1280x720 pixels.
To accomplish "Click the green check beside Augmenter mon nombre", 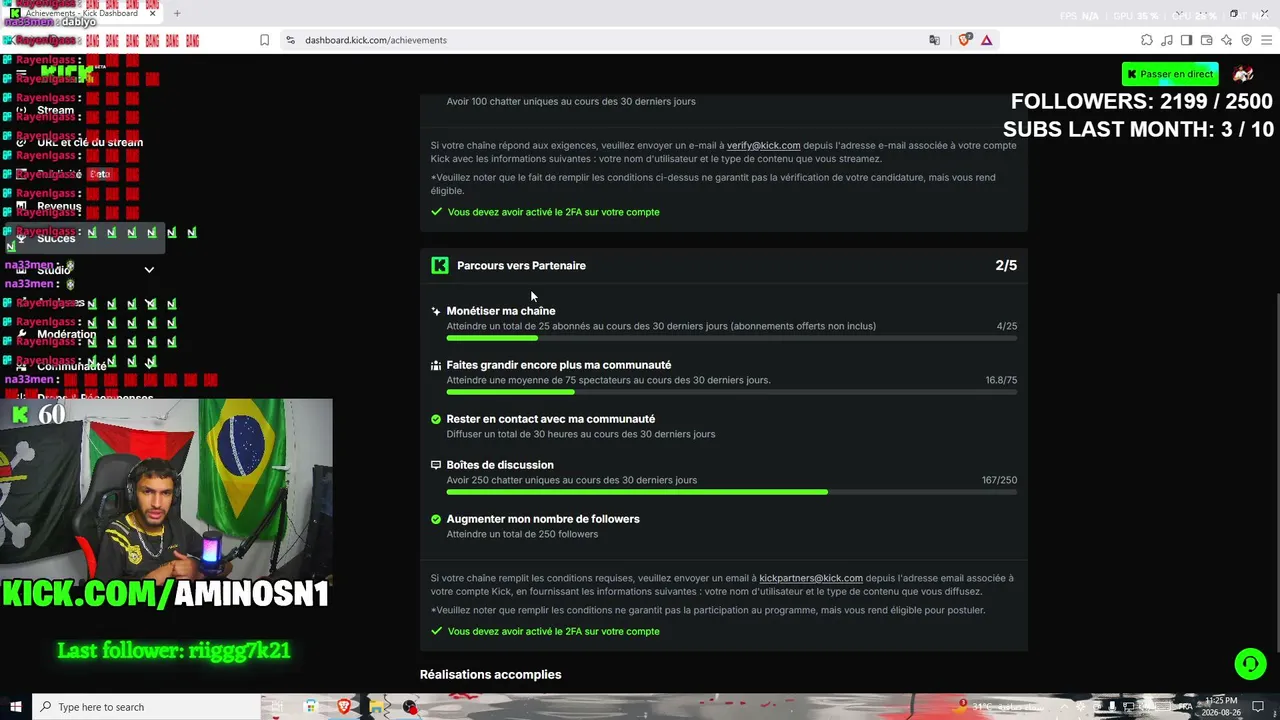I will coord(436,519).
